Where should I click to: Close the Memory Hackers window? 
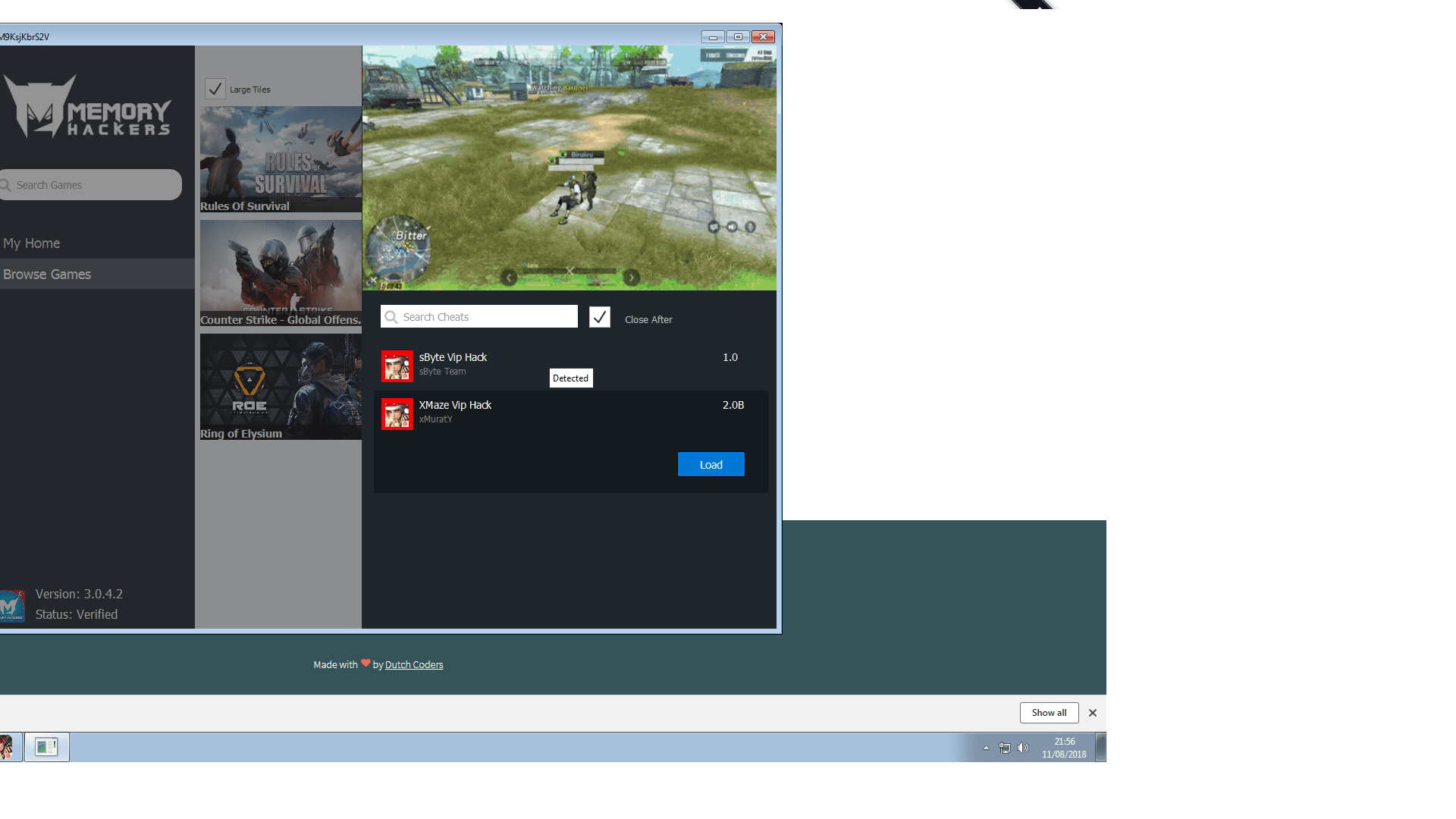[x=763, y=37]
